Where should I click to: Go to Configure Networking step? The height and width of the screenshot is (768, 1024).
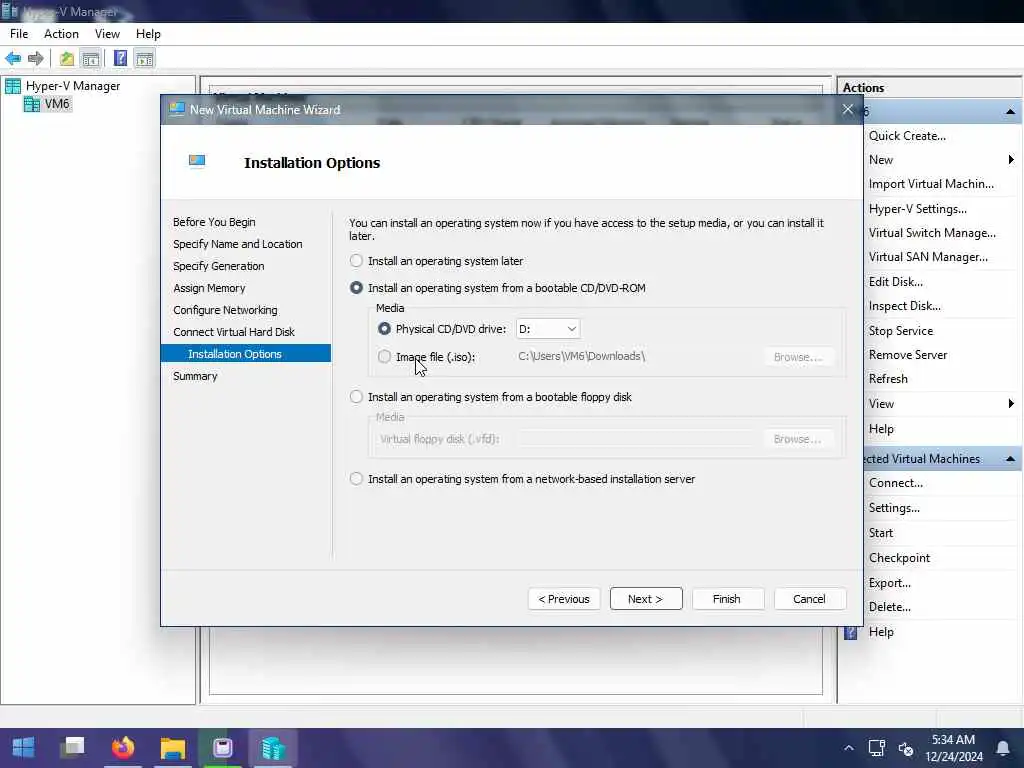coord(225,310)
